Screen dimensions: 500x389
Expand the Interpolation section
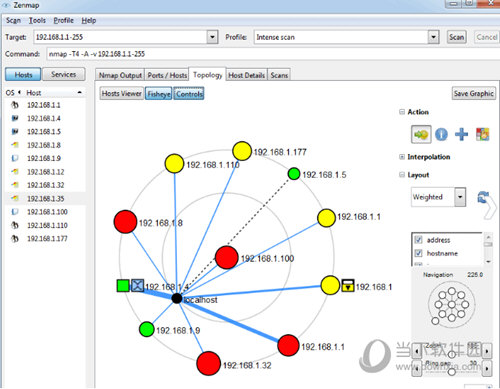click(402, 157)
